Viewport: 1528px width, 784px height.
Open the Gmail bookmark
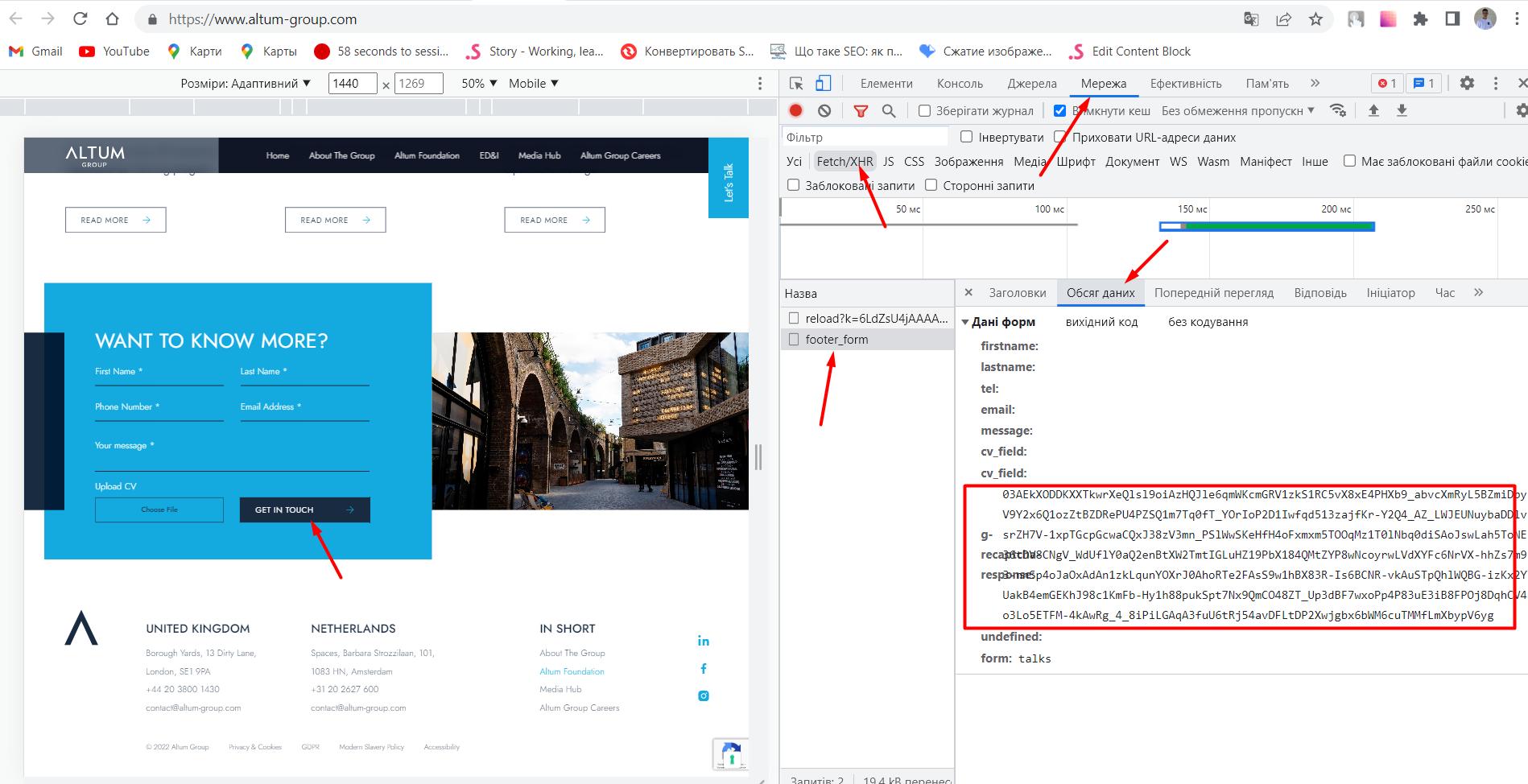coord(35,51)
